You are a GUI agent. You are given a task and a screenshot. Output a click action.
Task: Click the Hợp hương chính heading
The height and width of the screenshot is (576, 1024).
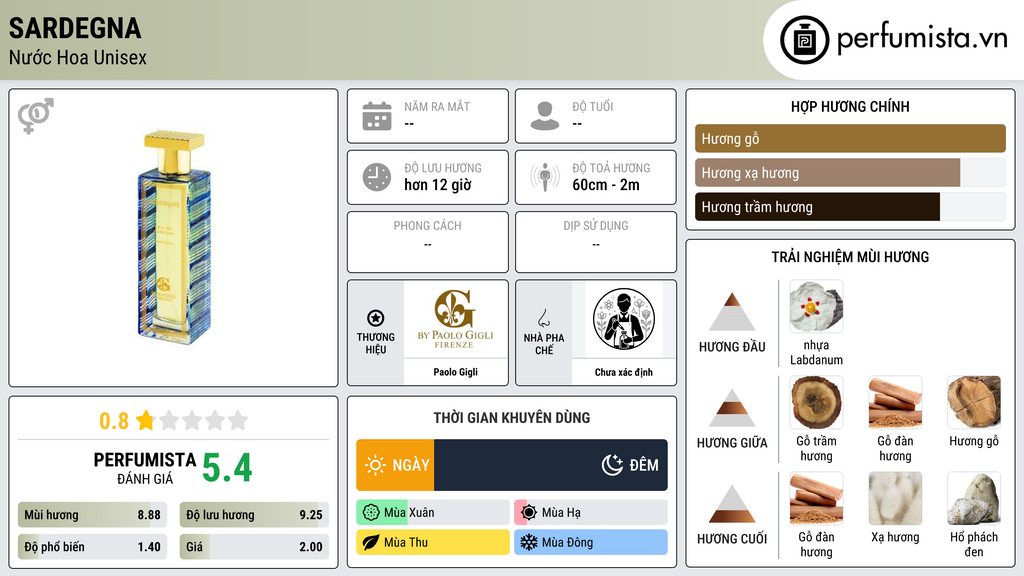[x=850, y=106]
